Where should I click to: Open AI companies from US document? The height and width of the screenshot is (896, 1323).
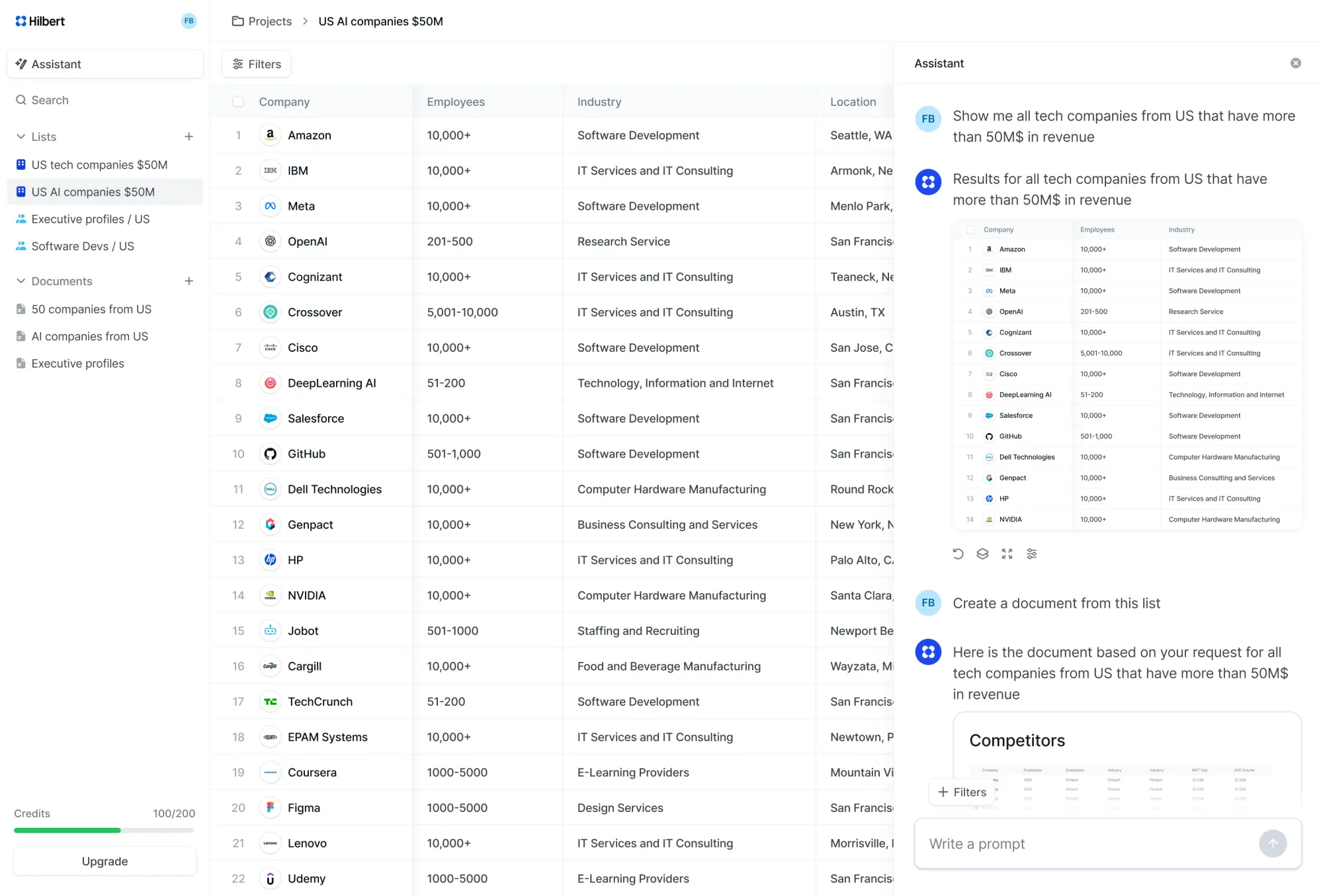pos(105,336)
